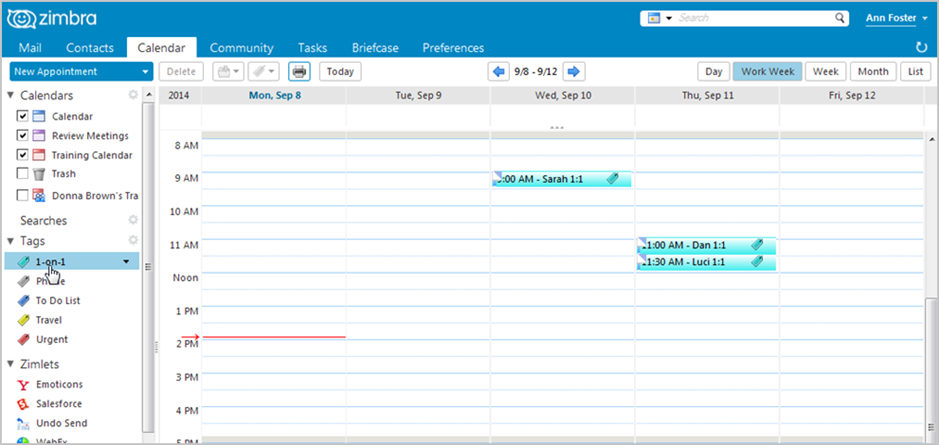
Task: Open Tags section gear options
Action: (x=133, y=240)
